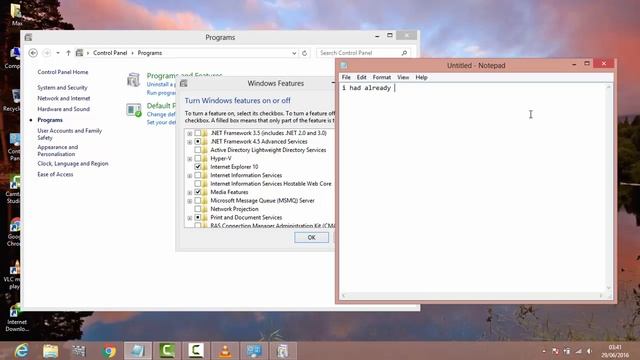
Task: Click OK in Windows Features dialog
Action: [x=311, y=238]
